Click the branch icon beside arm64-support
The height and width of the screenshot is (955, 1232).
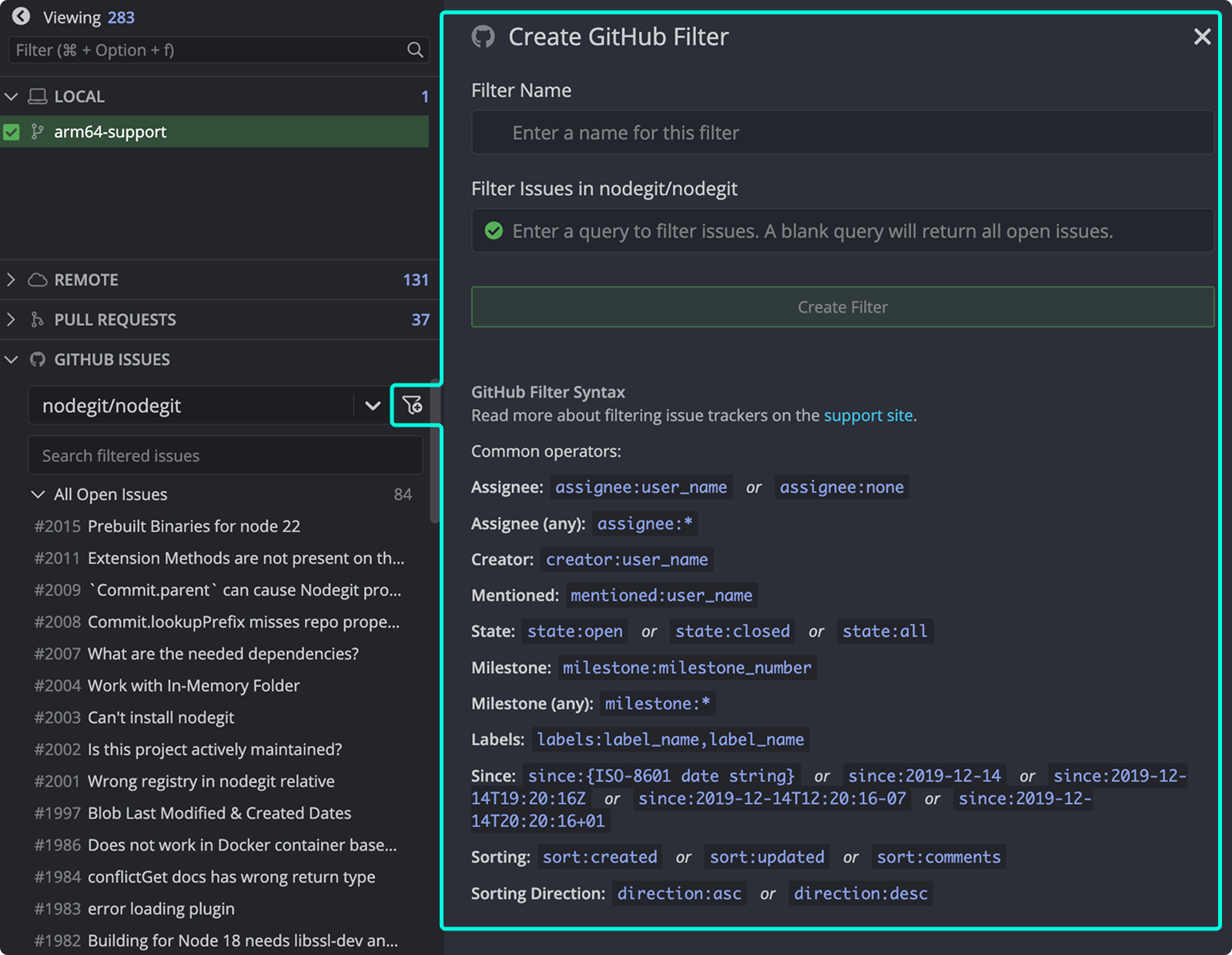click(37, 132)
